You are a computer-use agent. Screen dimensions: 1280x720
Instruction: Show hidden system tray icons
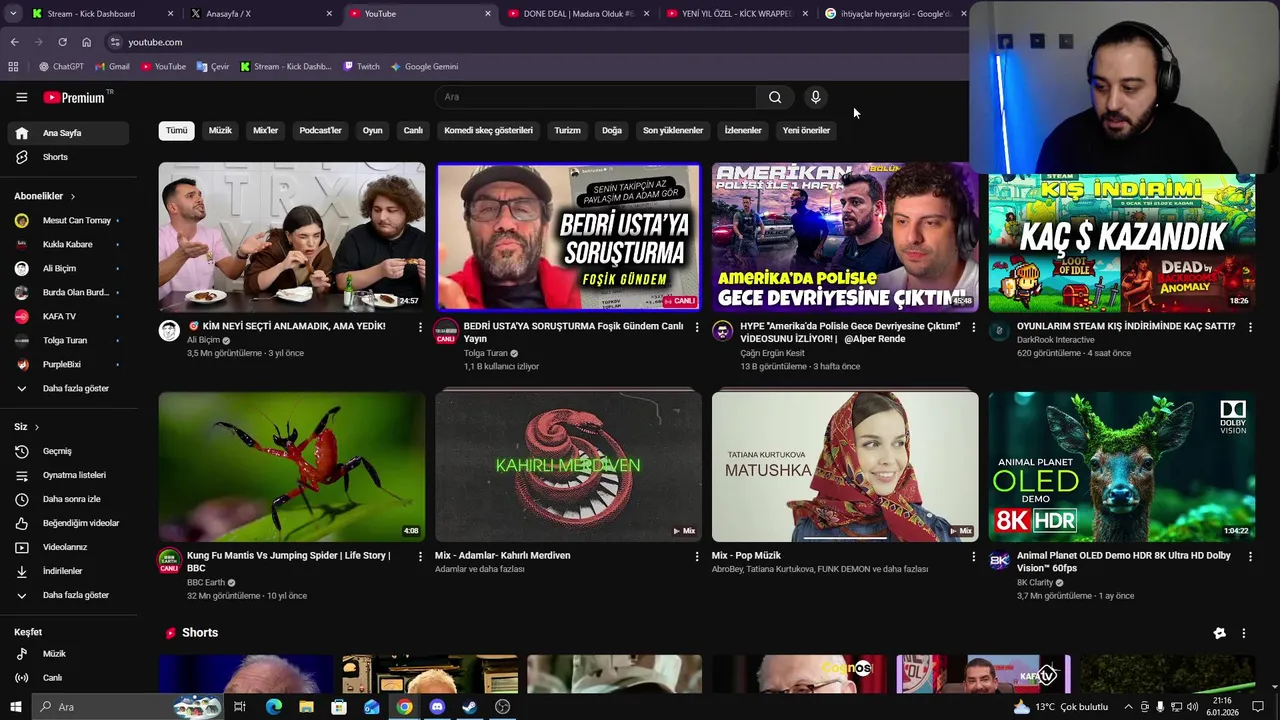point(1128,707)
